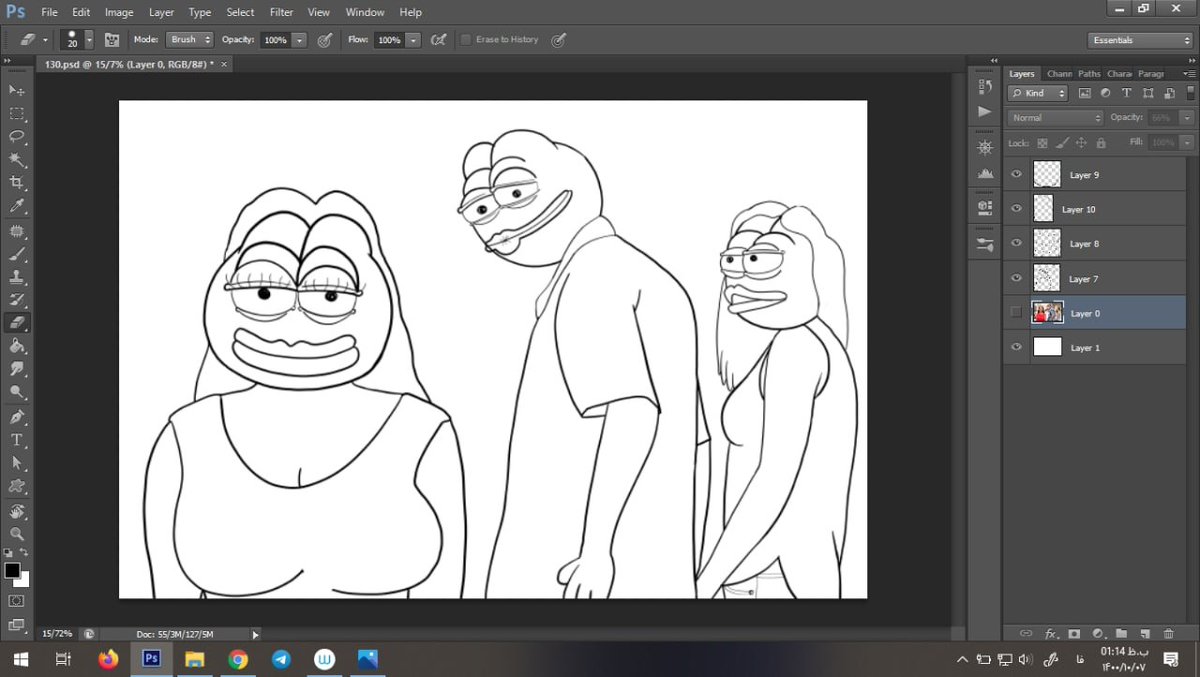This screenshot has width=1200, height=677.
Task: Select the Horizontal Type tool
Action: pos(17,440)
